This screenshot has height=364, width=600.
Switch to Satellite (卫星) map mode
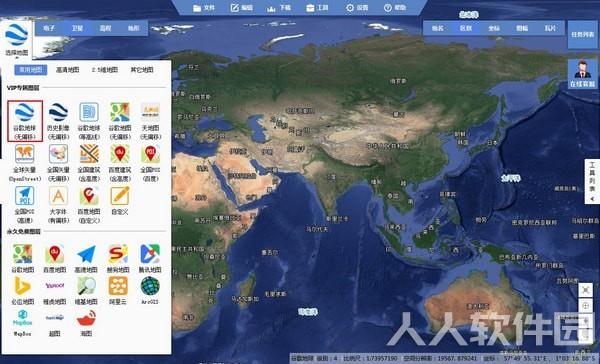pos(77,28)
